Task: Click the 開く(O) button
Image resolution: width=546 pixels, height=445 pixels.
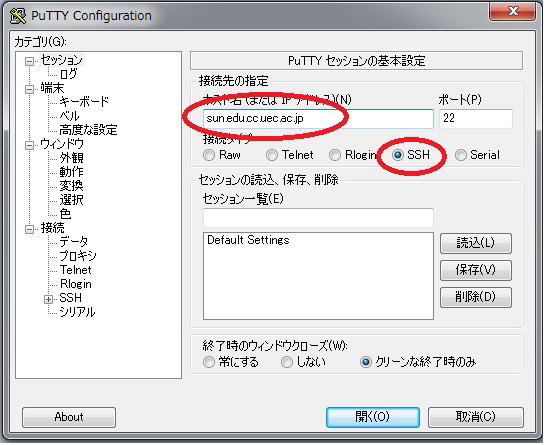Action: coord(373,417)
